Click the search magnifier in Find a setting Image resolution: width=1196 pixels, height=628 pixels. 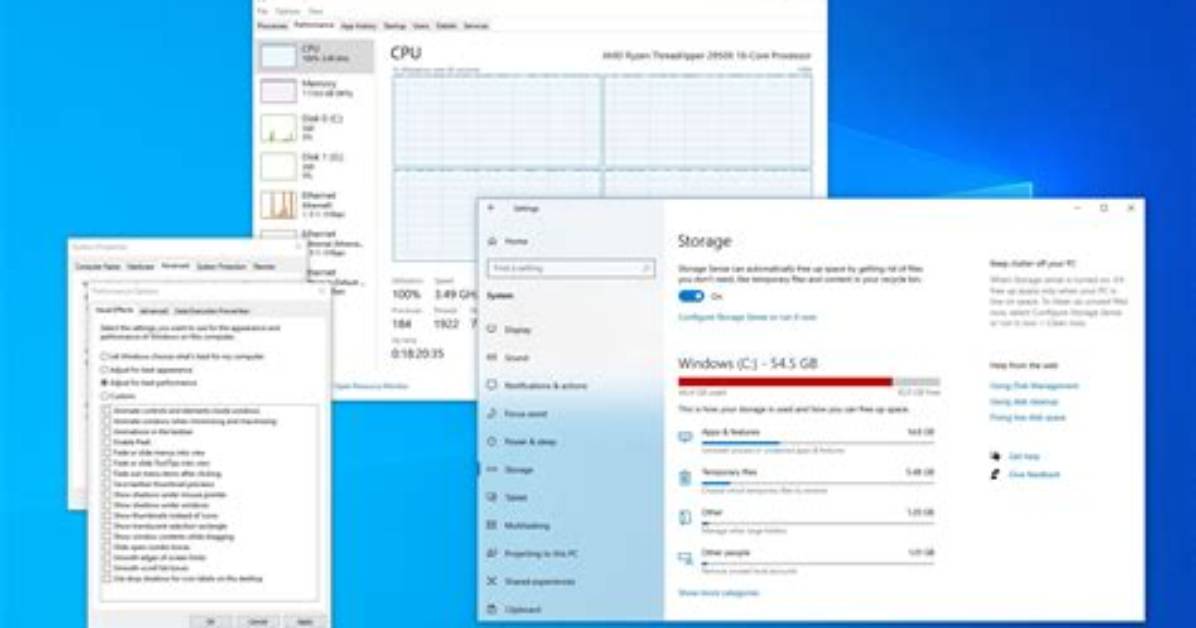(x=645, y=269)
